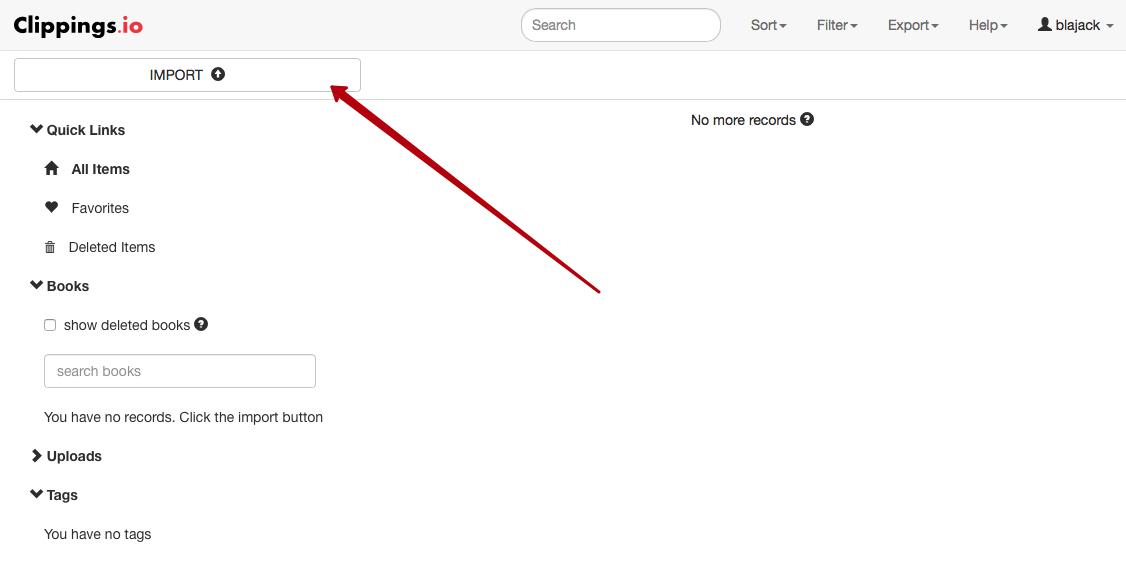
Task: Open the Filter dropdown menu
Action: coord(836,25)
